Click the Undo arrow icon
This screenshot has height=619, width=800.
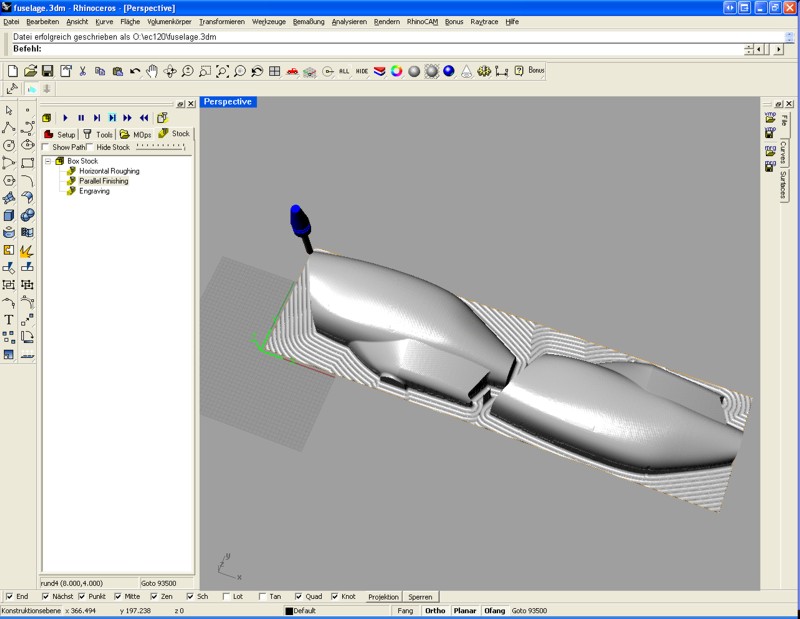135,71
